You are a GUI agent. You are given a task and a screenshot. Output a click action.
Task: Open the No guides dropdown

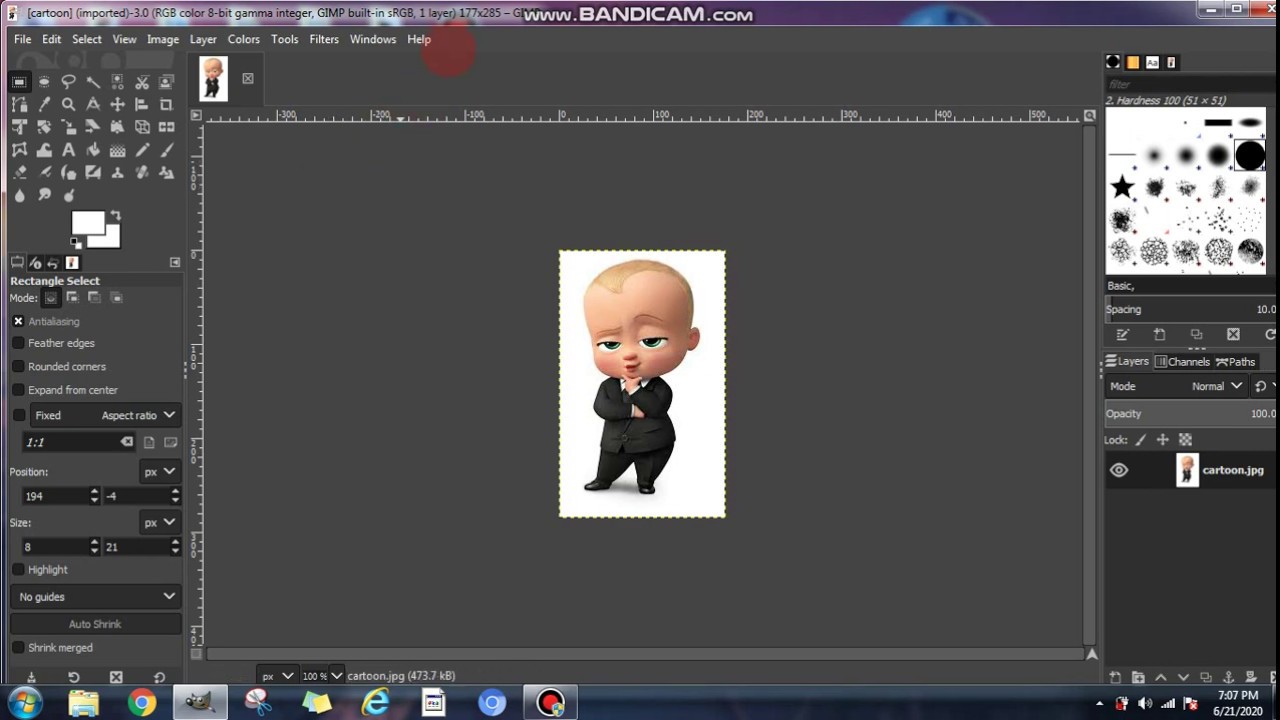96,597
